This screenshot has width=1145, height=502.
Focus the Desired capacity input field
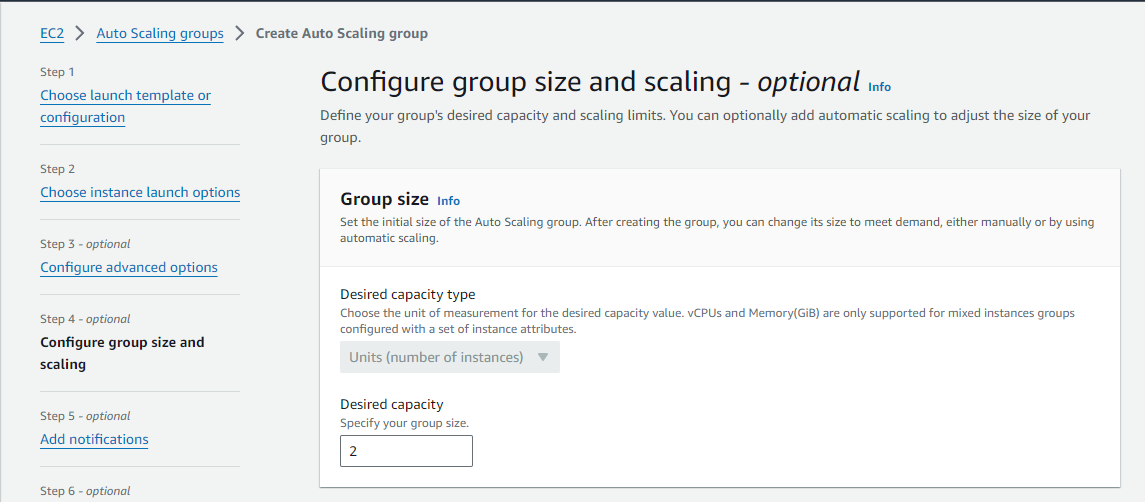pos(406,451)
